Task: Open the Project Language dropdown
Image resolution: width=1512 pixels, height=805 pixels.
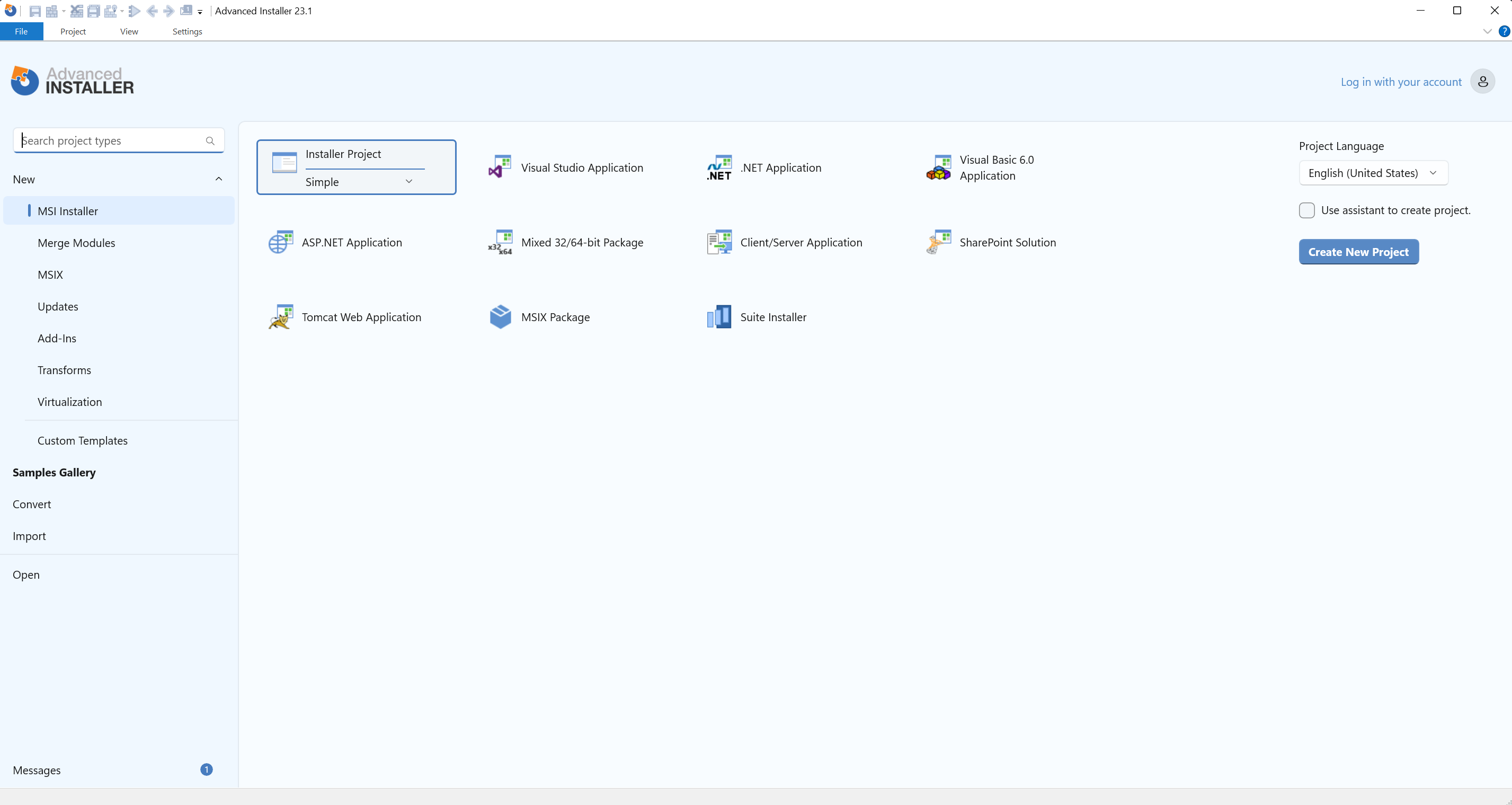Action: point(1374,173)
